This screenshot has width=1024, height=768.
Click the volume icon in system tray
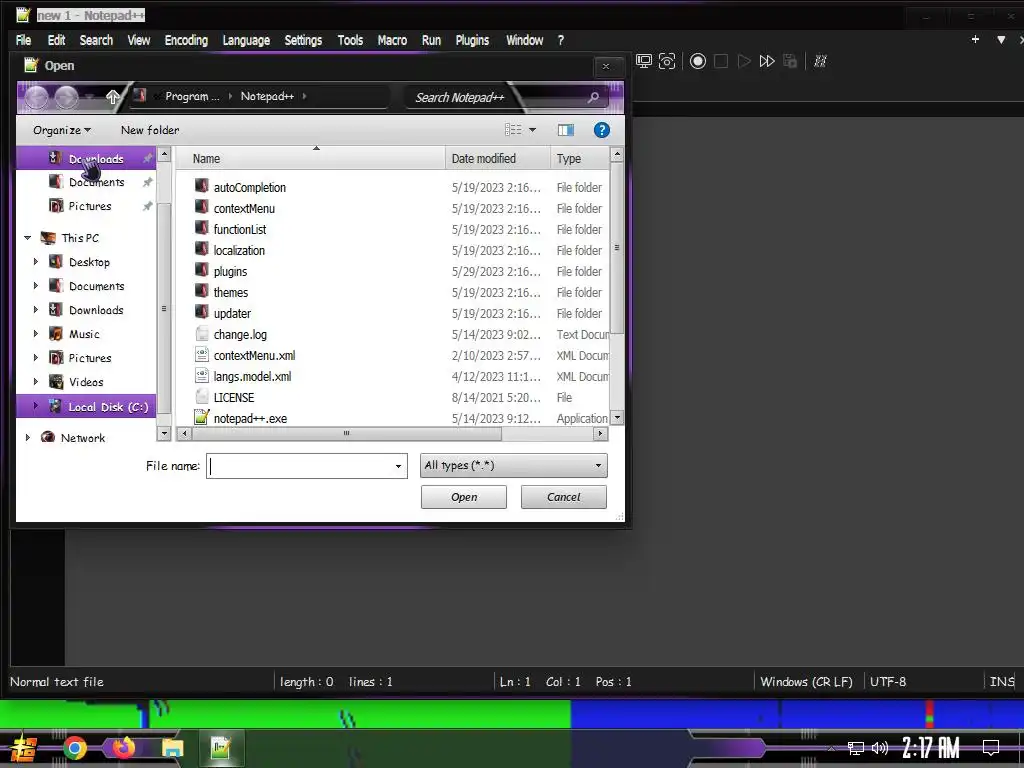click(880, 748)
